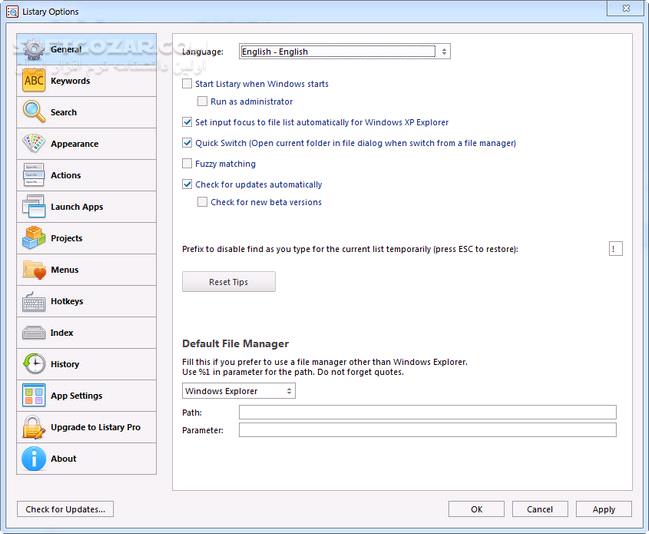Click the Launch Apps windows icon

pos(34,206)
